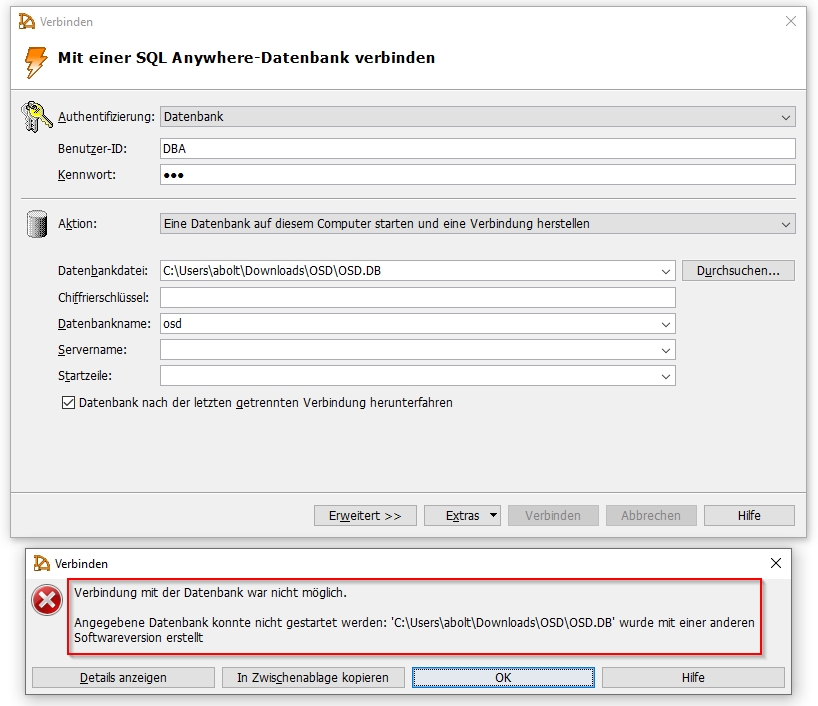Screen dimensions: 818x706
Task: Click the lightning bolt connection icon
Action: 35,62
